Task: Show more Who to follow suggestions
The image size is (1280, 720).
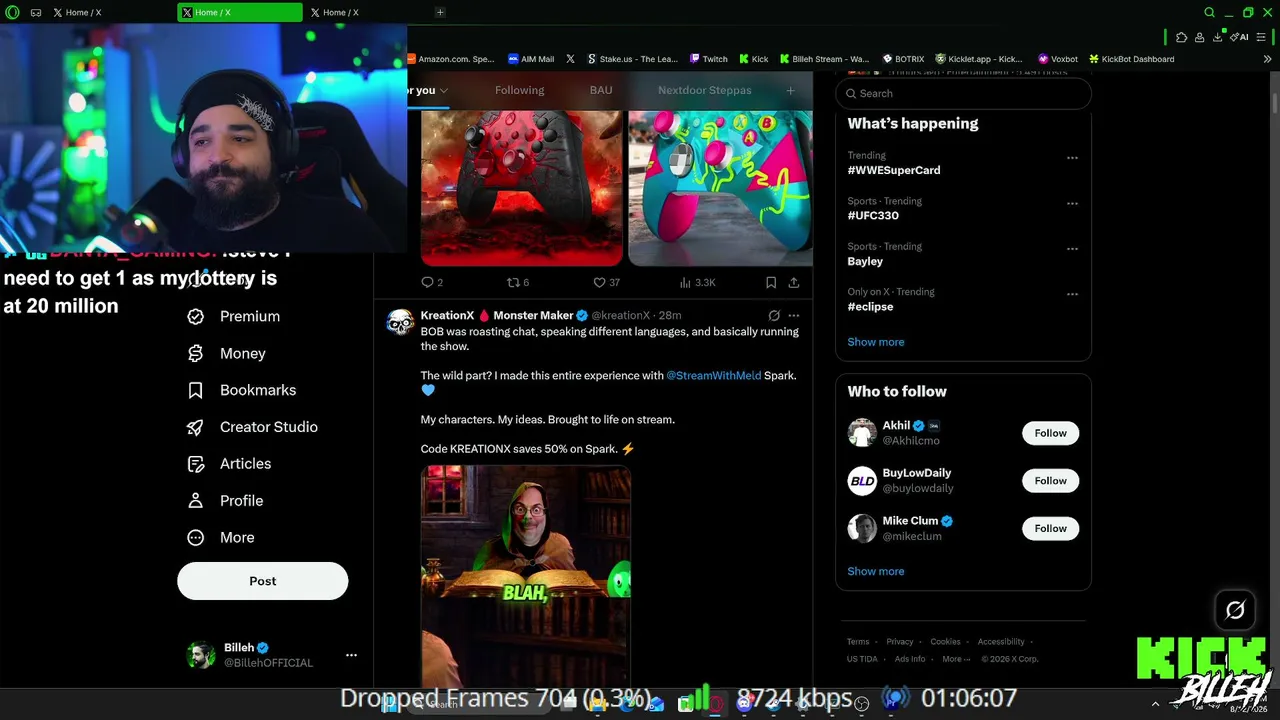Action: pos(876,571)
